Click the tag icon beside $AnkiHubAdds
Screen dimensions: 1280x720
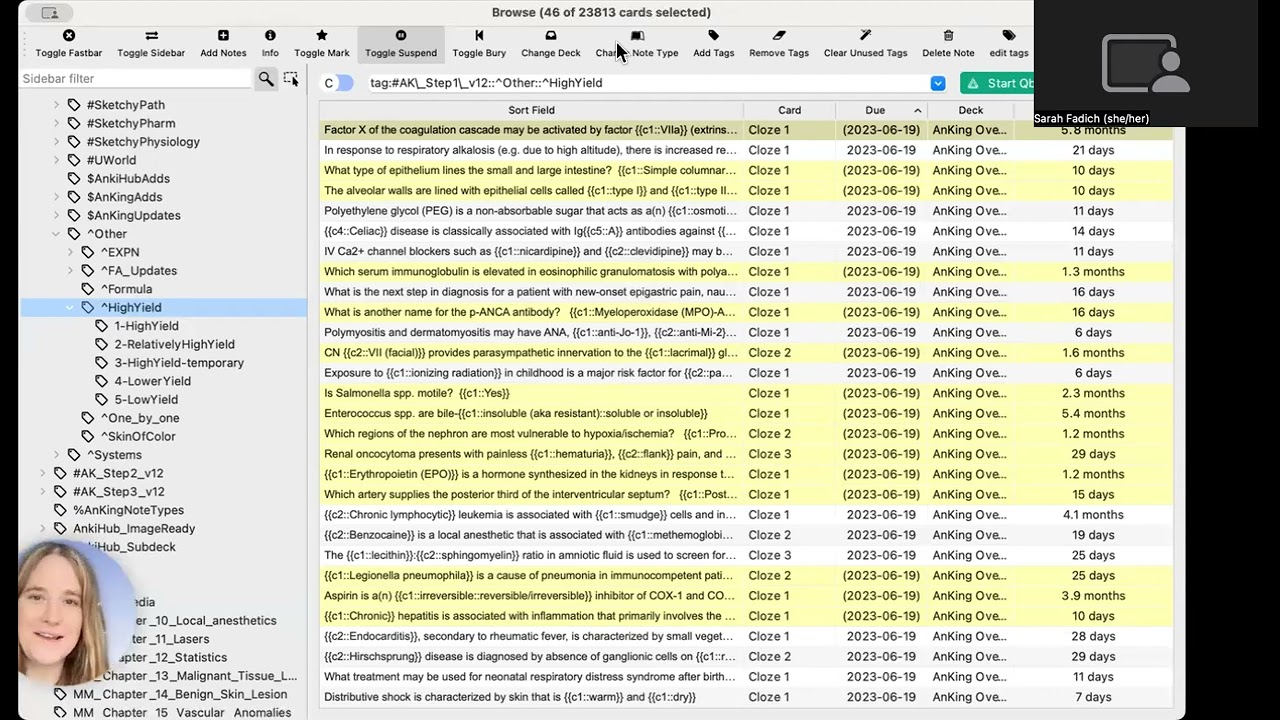(x=74, y=179)
